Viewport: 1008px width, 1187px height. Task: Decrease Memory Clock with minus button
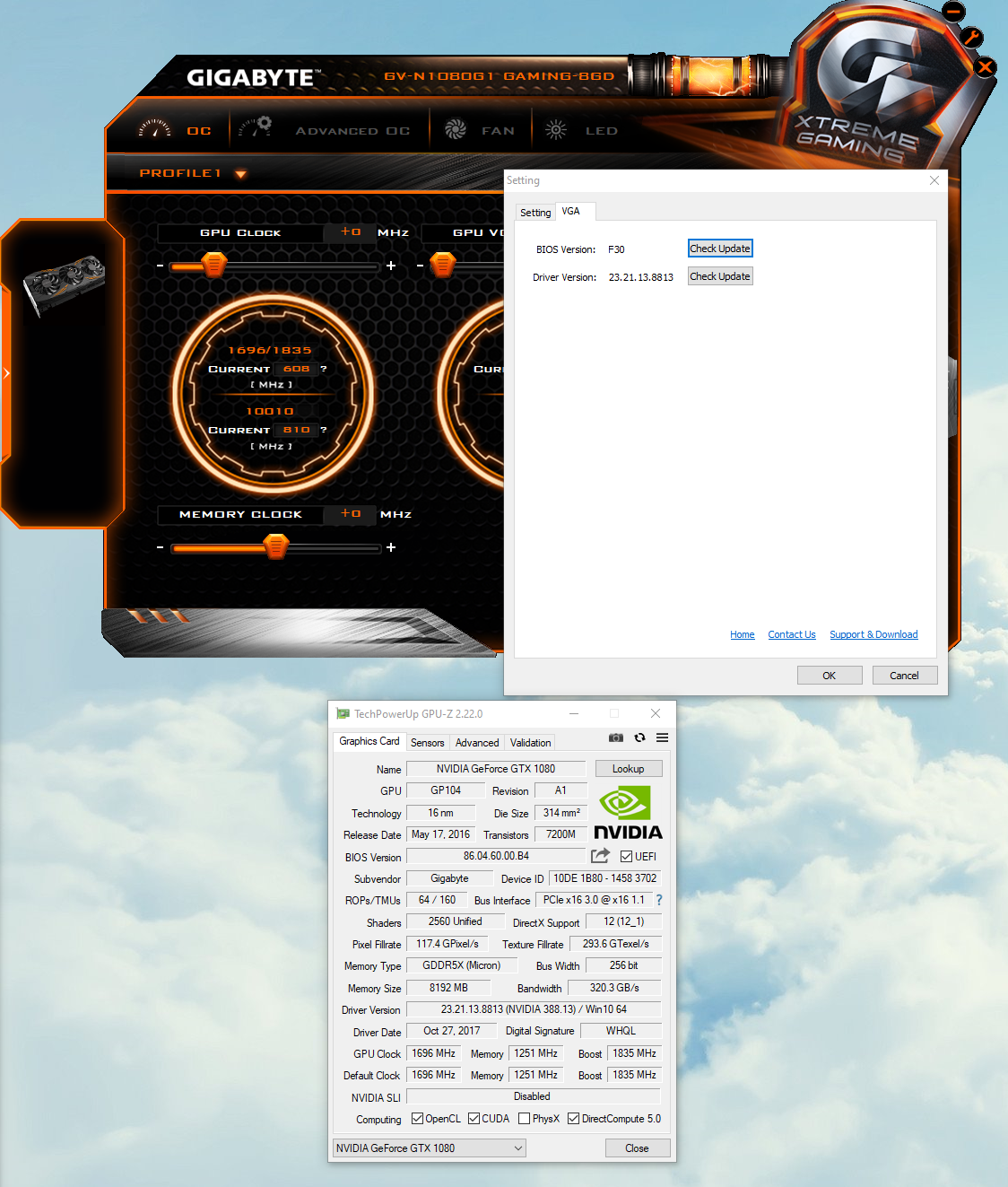[160, 547]
